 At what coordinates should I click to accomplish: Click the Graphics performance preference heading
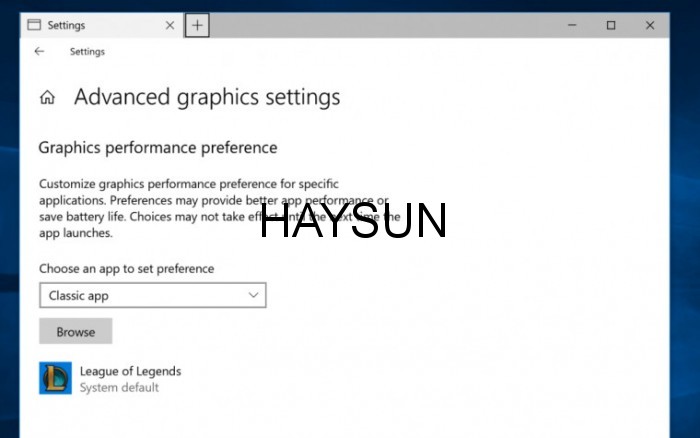pyautogui.click(x=157, y=148)
